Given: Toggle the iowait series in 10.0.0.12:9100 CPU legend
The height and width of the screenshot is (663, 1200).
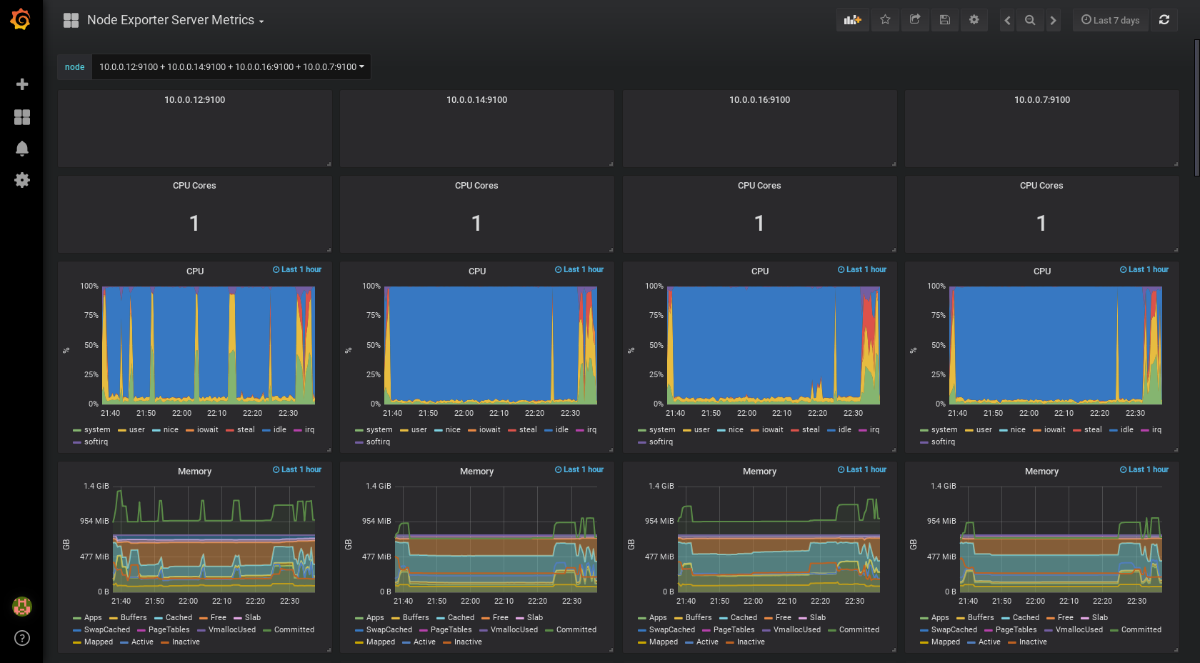Looking at the screenshot, I should (x=207, y=430).
